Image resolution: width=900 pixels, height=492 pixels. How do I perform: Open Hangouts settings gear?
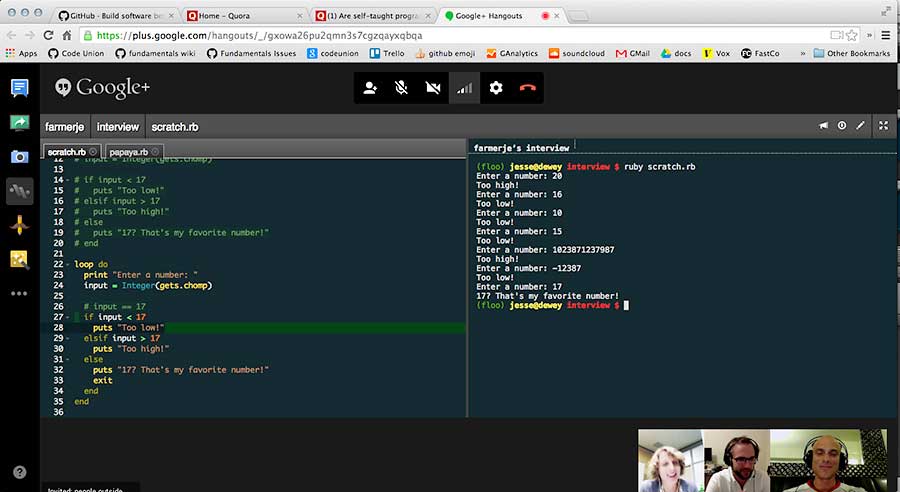(x=496, y=88)
